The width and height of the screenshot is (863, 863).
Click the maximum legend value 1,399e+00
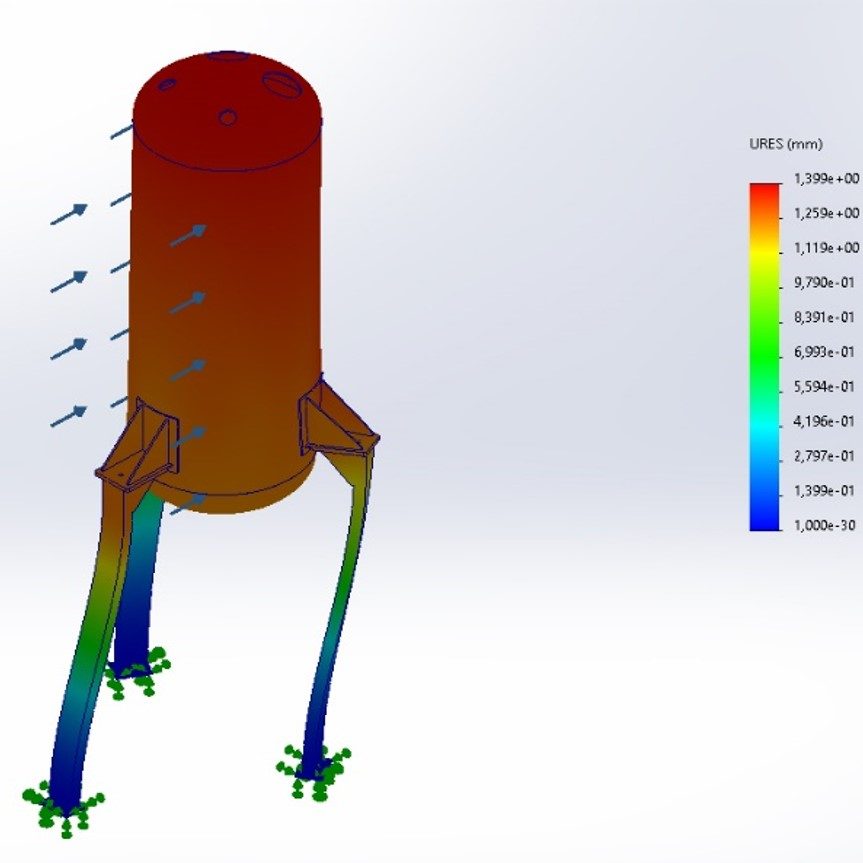click(825, 179)
